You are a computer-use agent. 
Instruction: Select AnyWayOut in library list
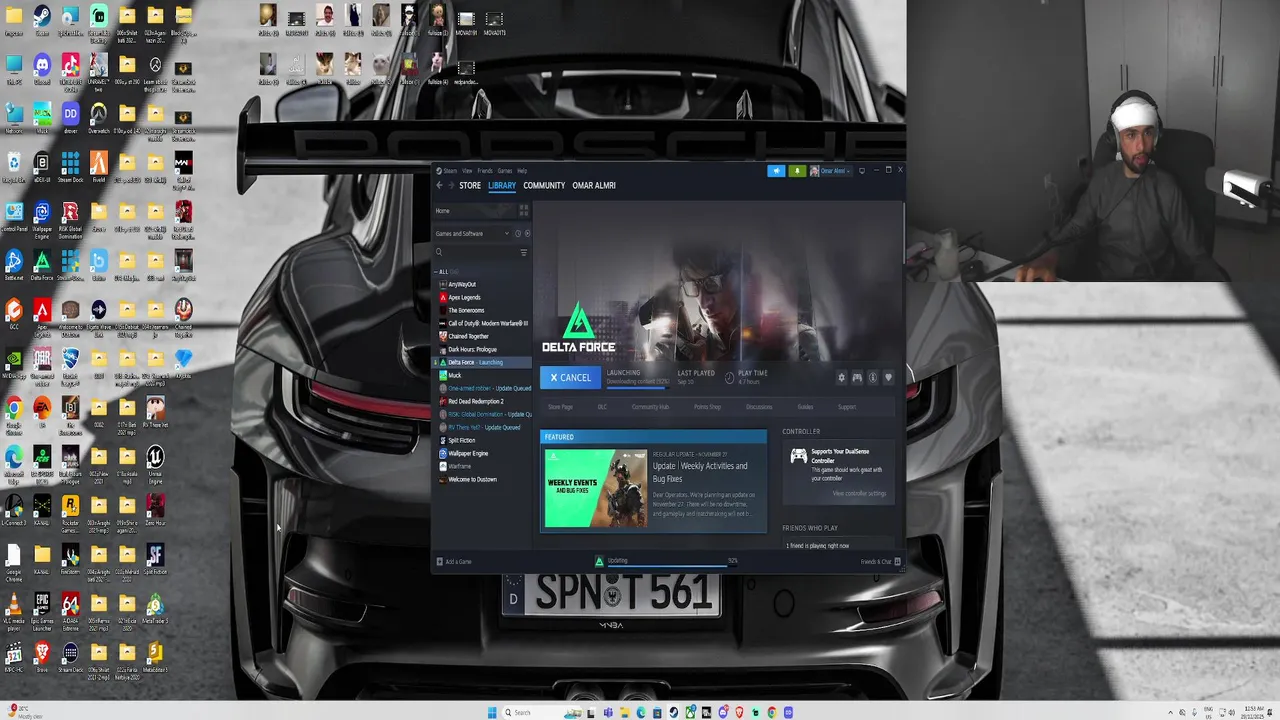pos(462,285)
